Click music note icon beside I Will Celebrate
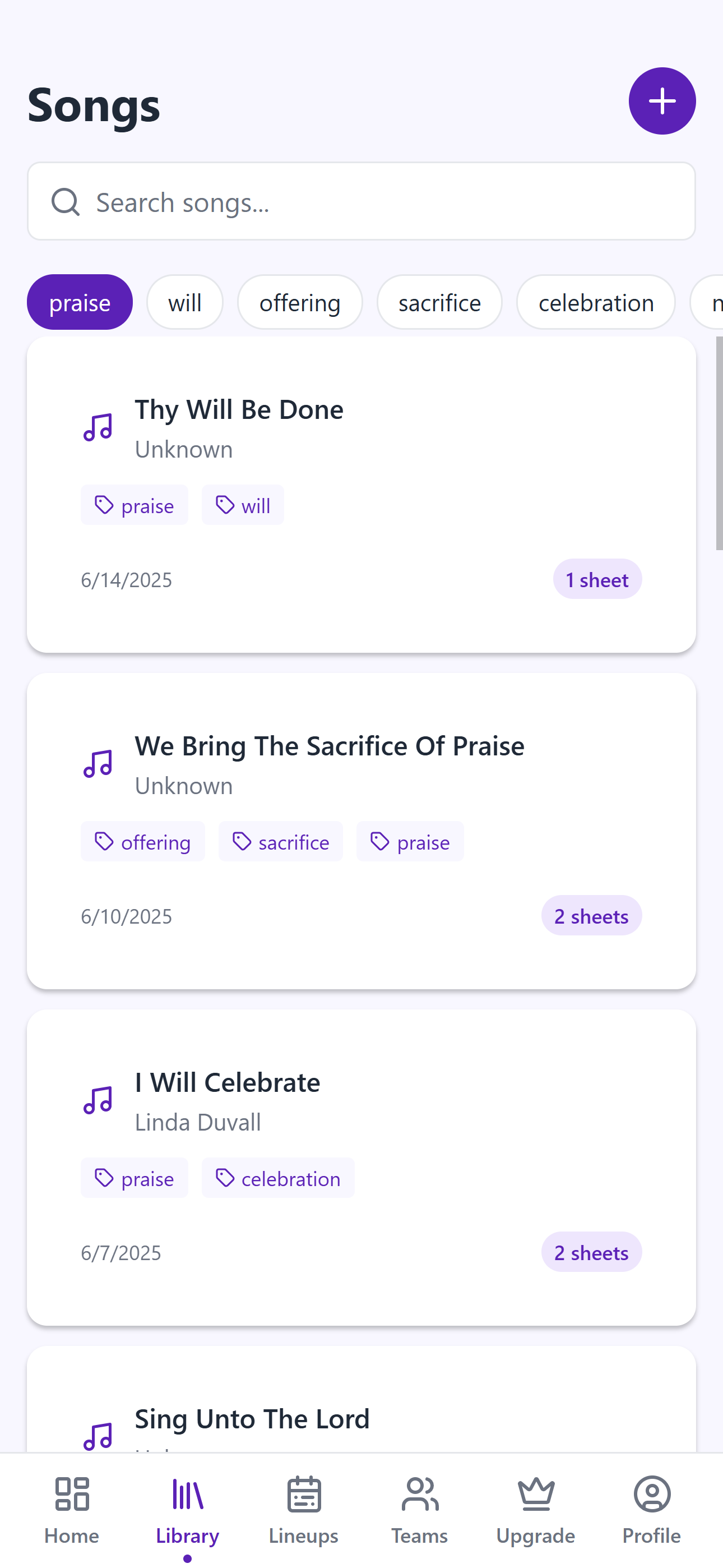This screenshot has width=723, height=1568. point(98,1100)
